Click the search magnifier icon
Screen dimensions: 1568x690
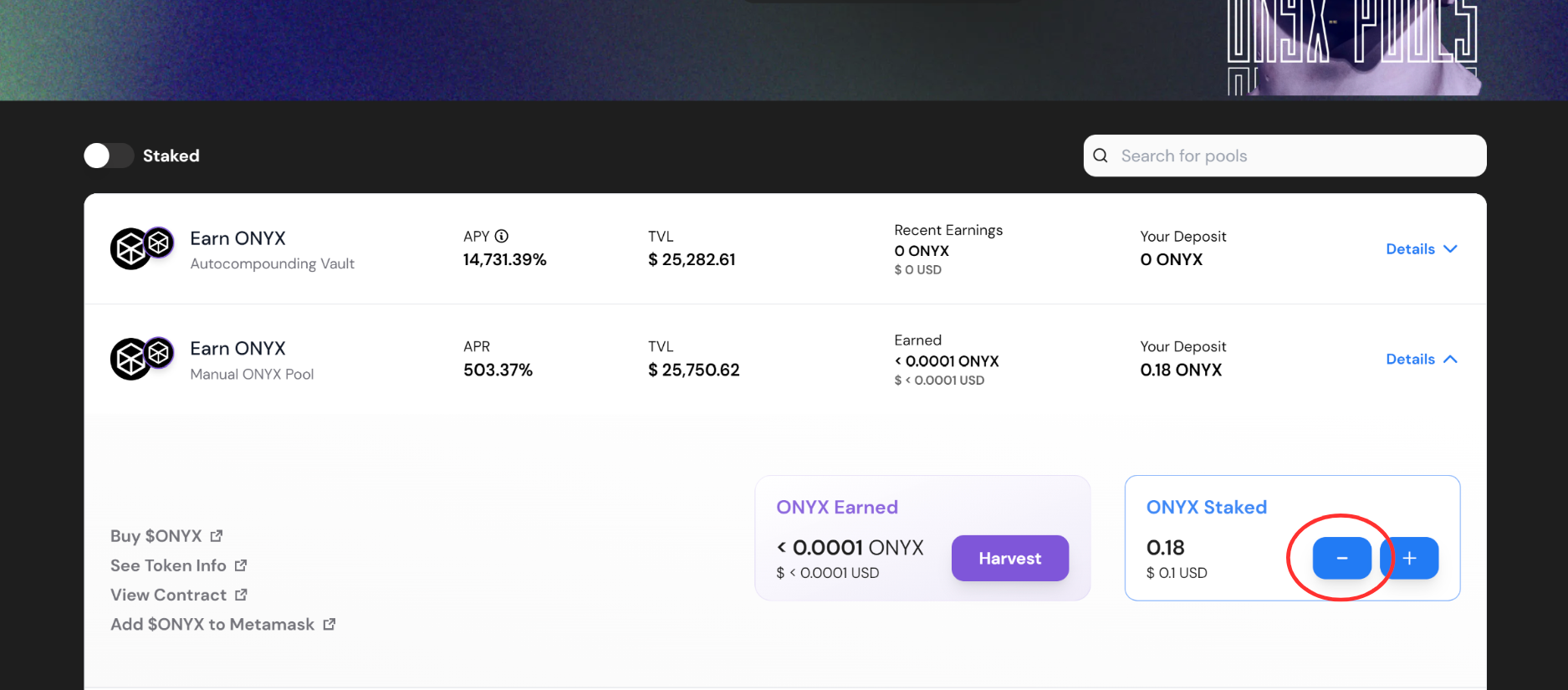click(x=1101, y=156)
